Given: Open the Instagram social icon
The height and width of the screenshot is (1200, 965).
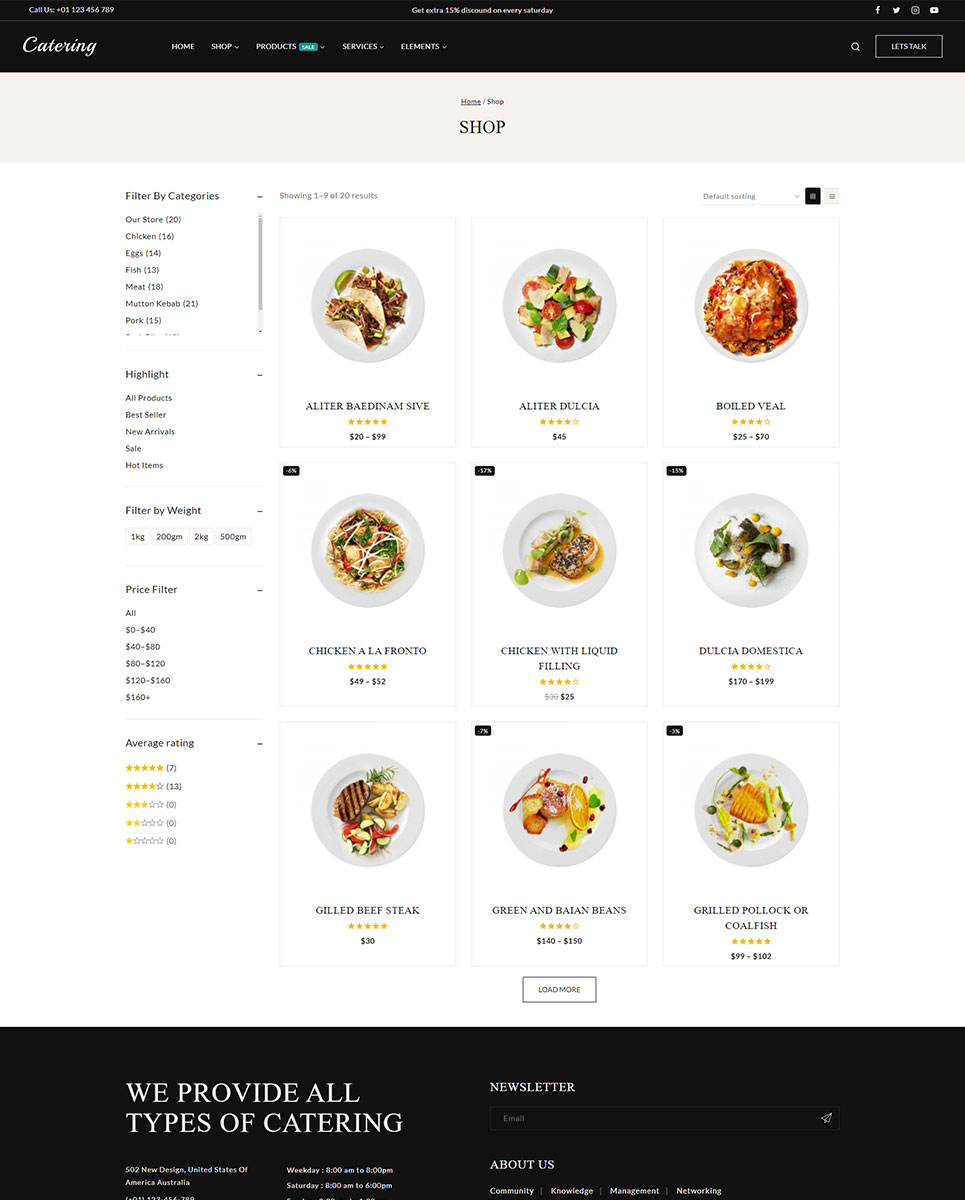Looking at the screenshot, I should point(915,10).
